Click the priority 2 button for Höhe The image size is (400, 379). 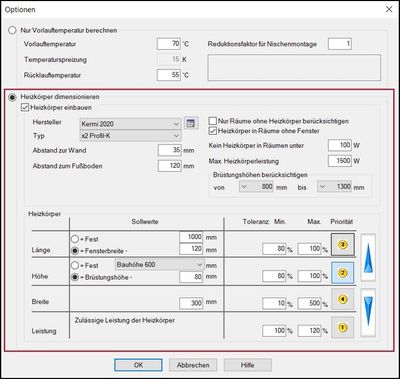342,273
